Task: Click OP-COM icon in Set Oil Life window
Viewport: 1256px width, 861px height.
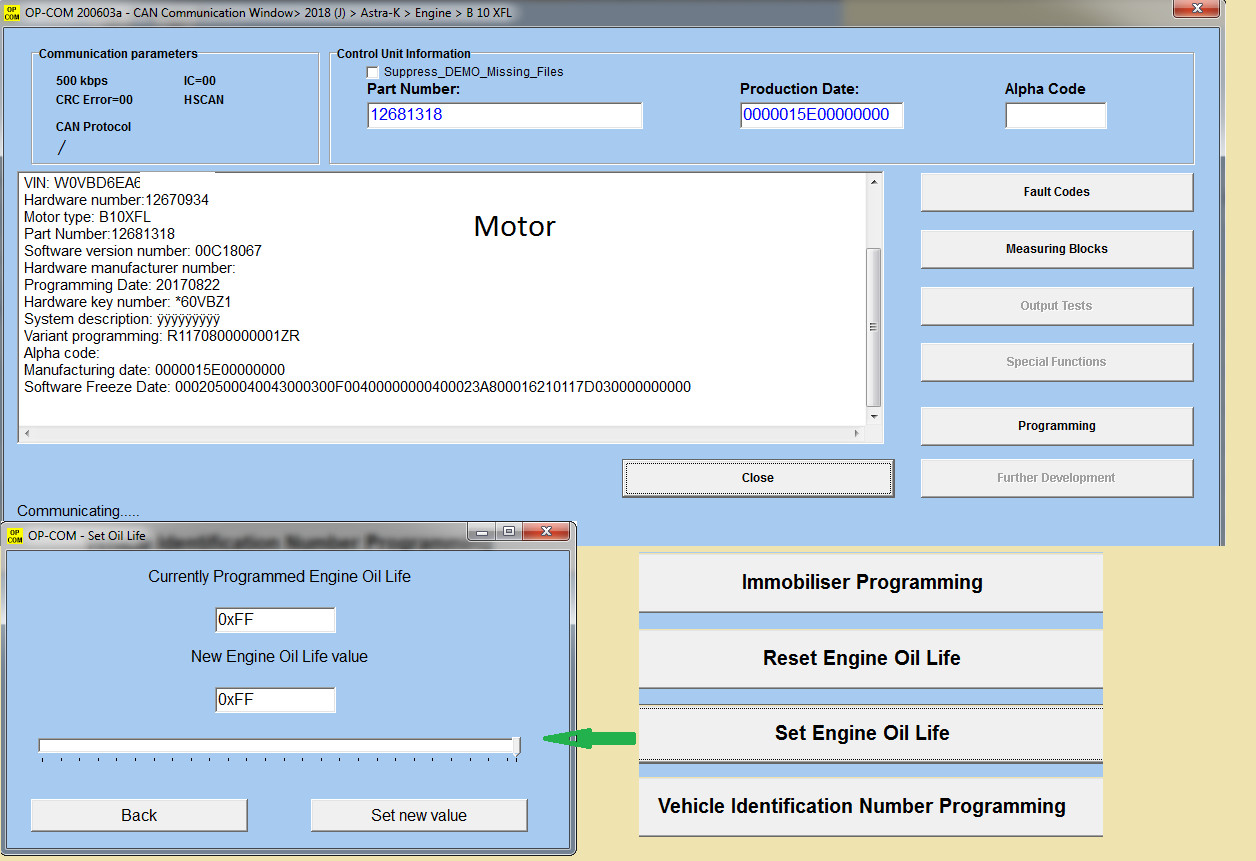Action: [x=15, y=535]
